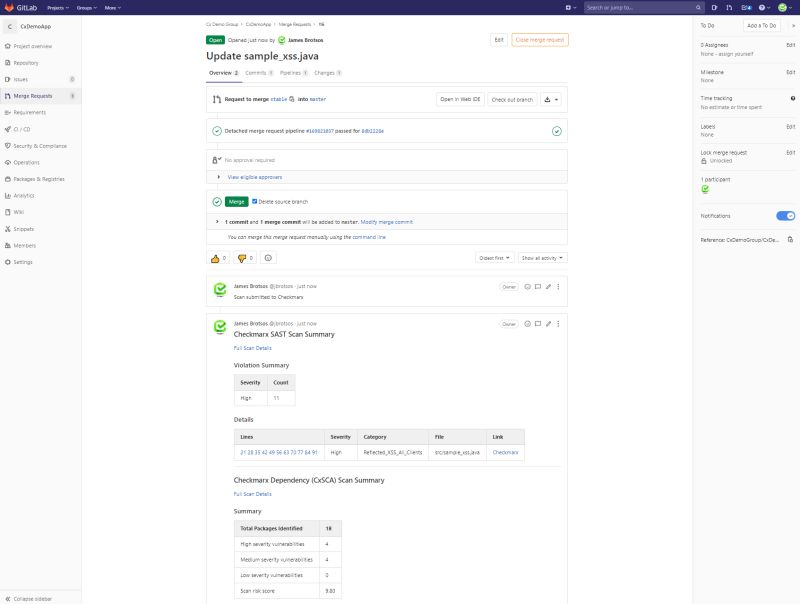The height and width of the screenshot is (604, 800).
Task: Open more options via vertical ellipsis on comment
Action: (x=558, y=323)
